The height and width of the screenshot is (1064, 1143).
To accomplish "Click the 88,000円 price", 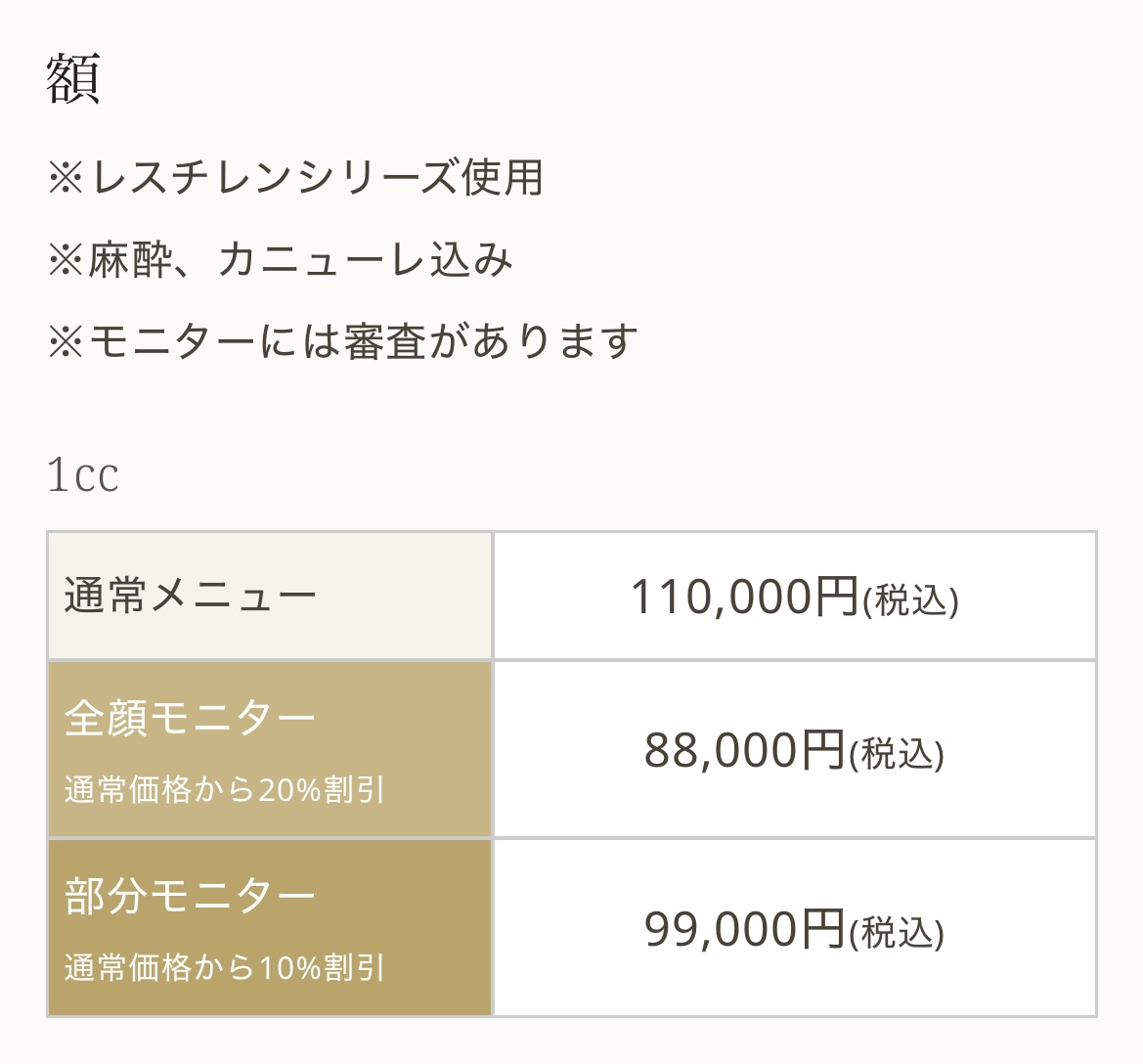I will coord(744,751).
